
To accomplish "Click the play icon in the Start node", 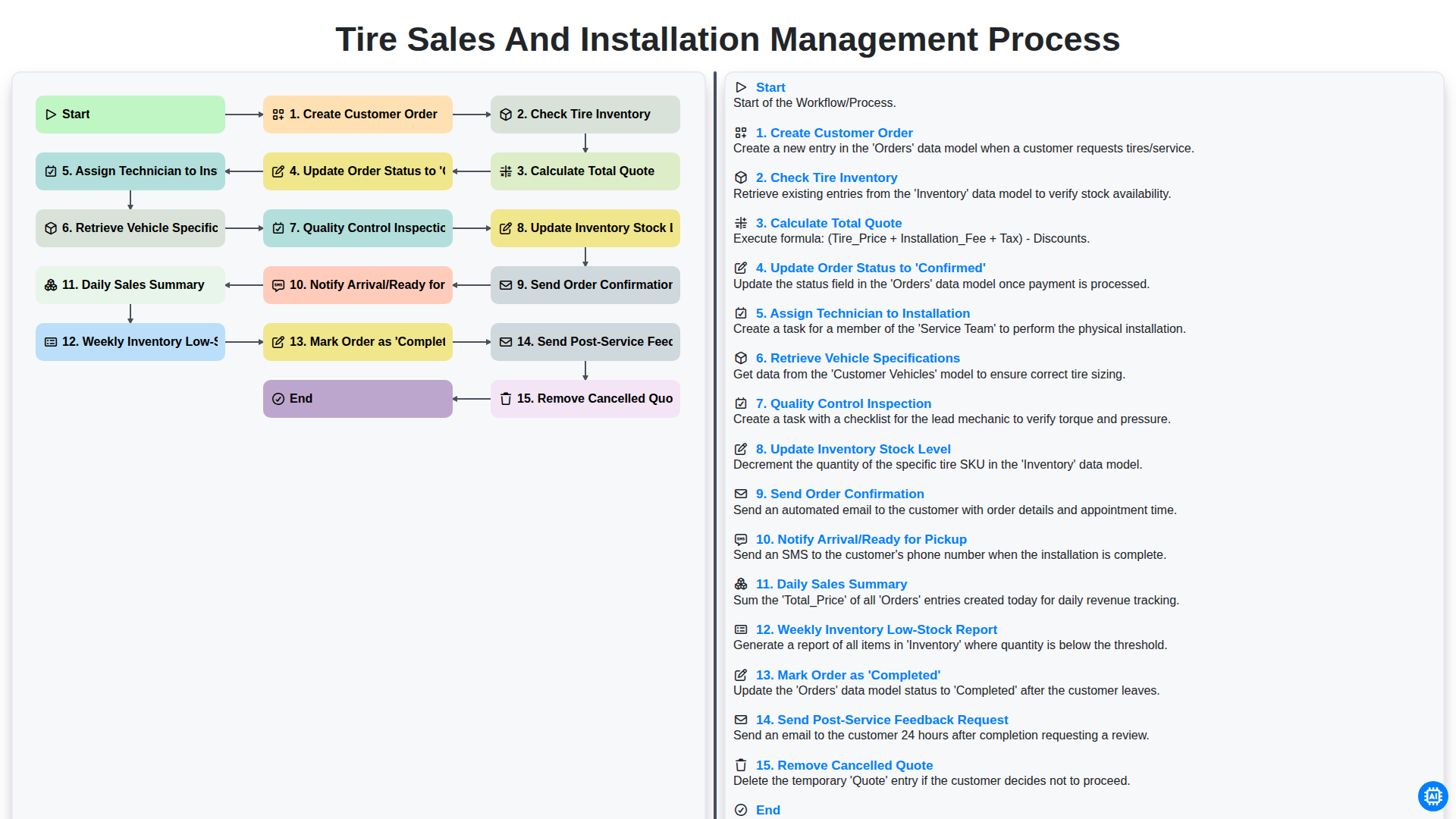I will coord(51,115).
